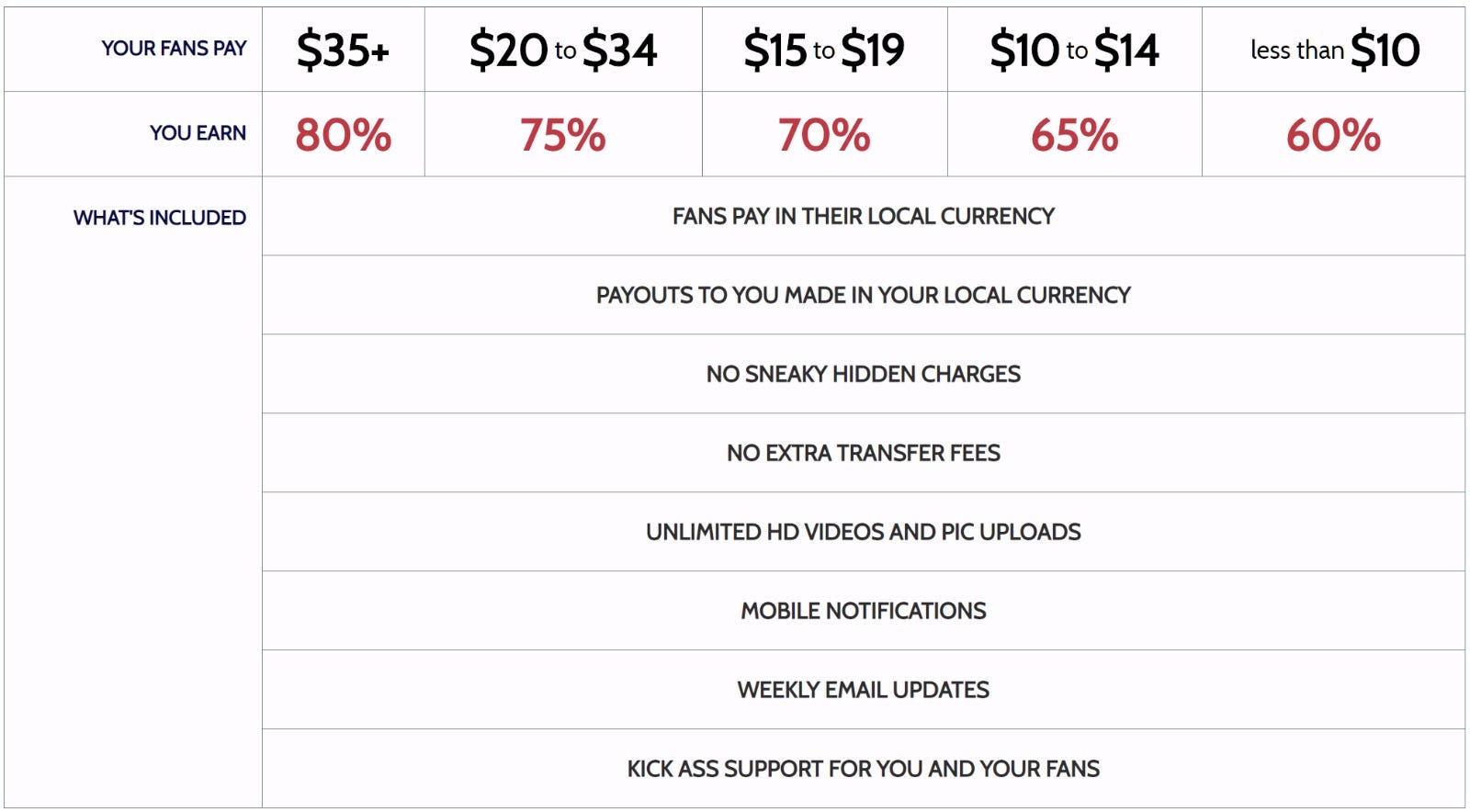Image resolution: width=1470 pixels, height=812 pixels.
Task: Click the less than $10 tier
Action: click(x=1334, y=50)
